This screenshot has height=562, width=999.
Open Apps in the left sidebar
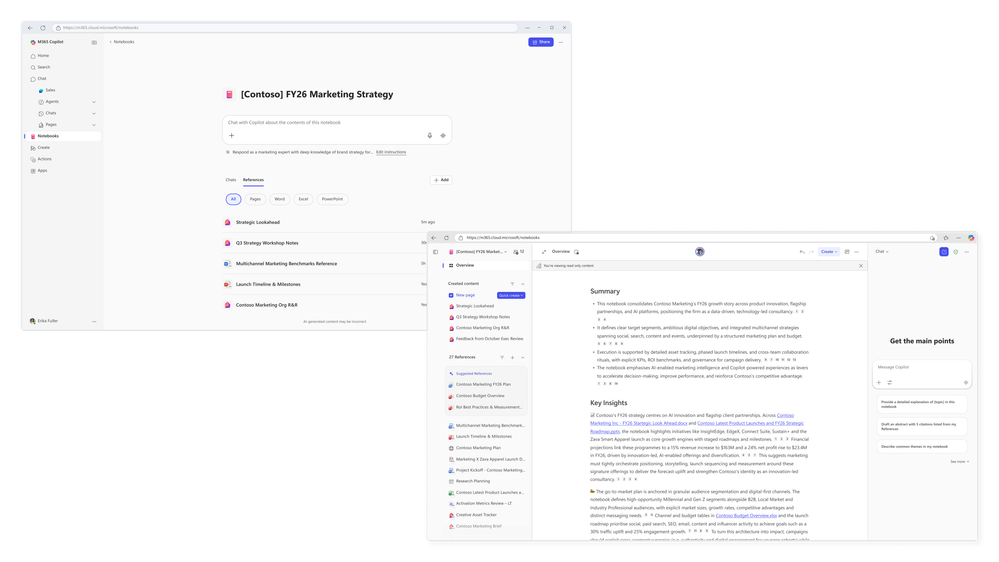(42, 170)
